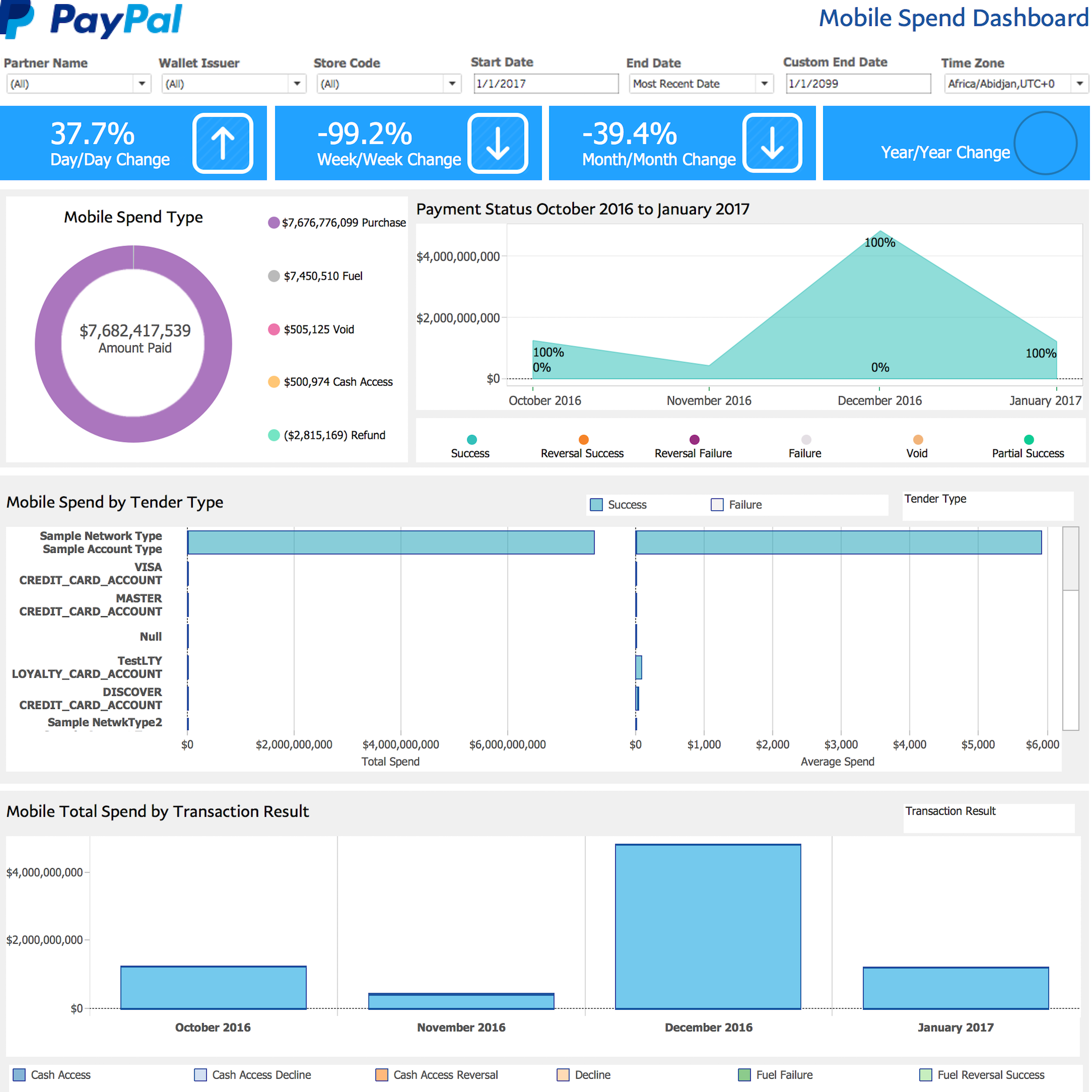Screen dimensions: 1092x1092
Task: Select the pink Void legend dot
Action: (274, 329)
